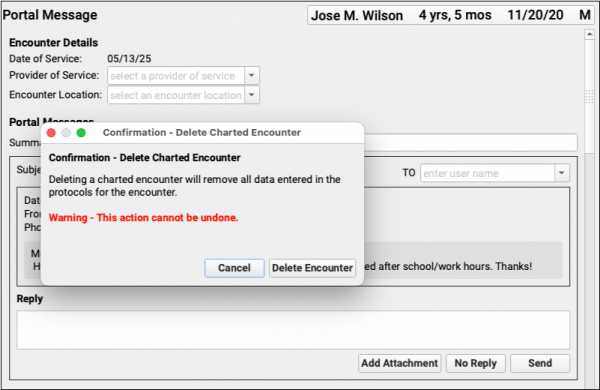Send the portal message reply
This screenshot has height=390, width=600.
click(540, 363)
